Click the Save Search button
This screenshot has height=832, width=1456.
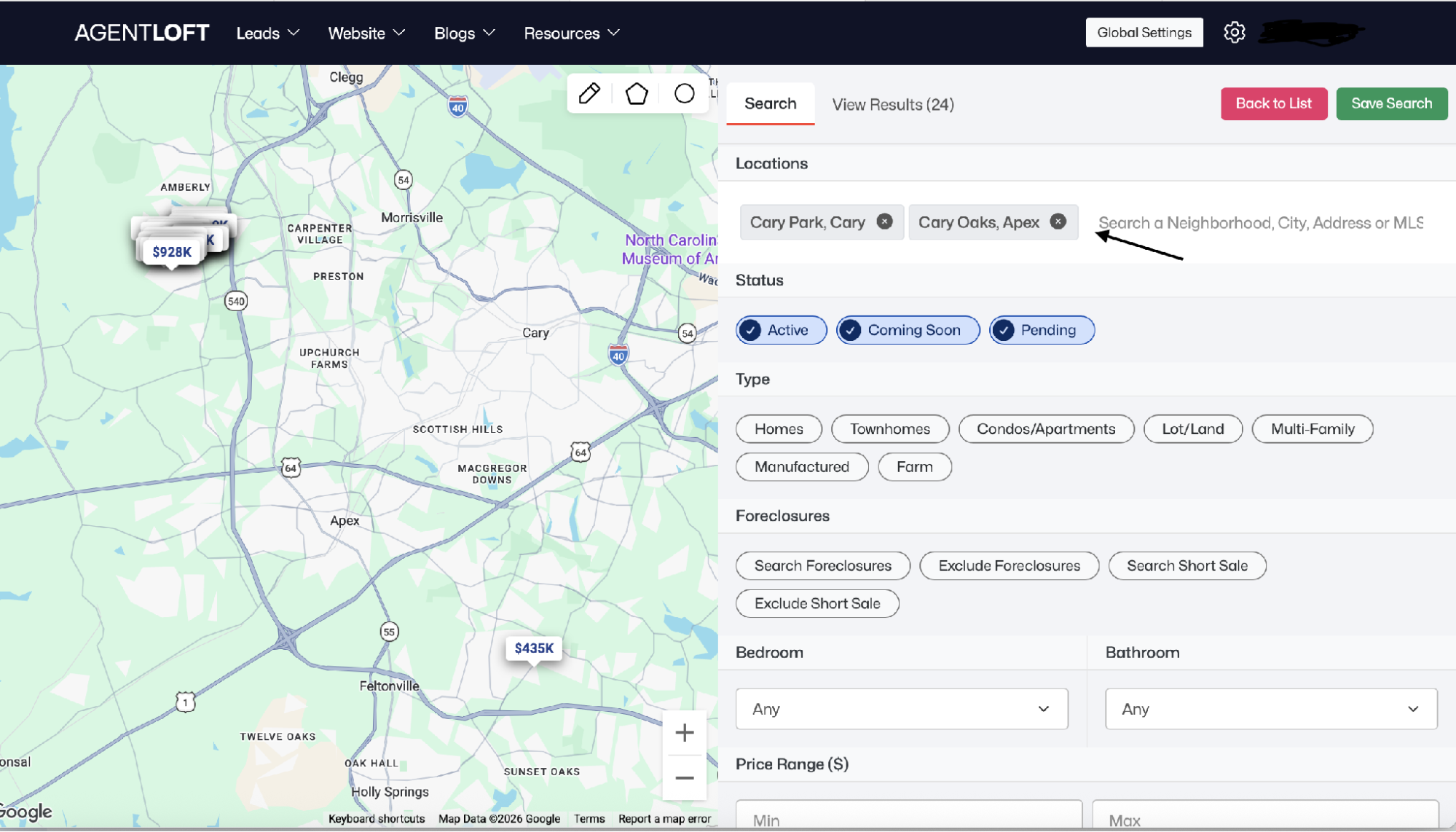[x=1392, y=103]
